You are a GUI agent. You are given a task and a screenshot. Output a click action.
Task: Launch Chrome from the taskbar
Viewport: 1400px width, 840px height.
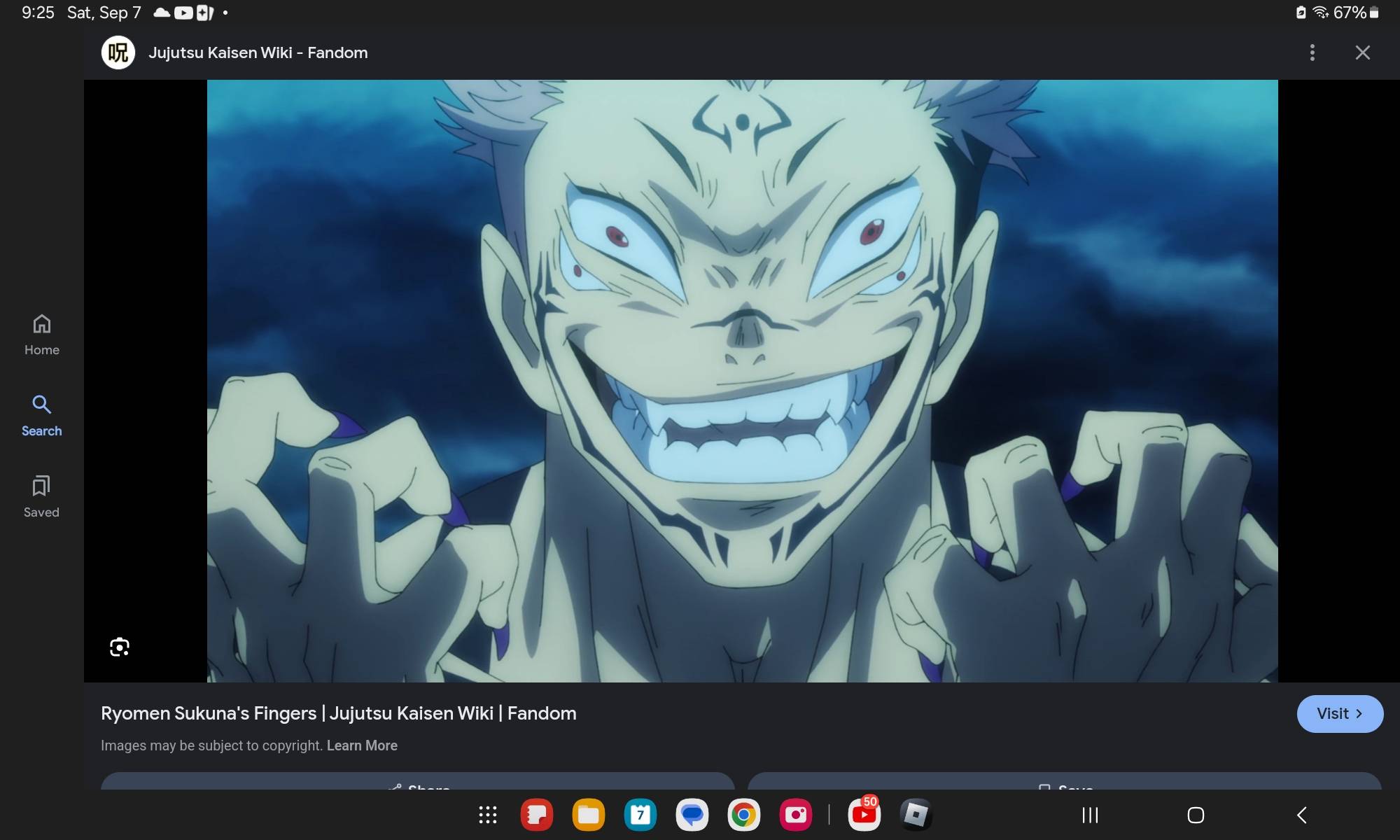coord(744,815)
